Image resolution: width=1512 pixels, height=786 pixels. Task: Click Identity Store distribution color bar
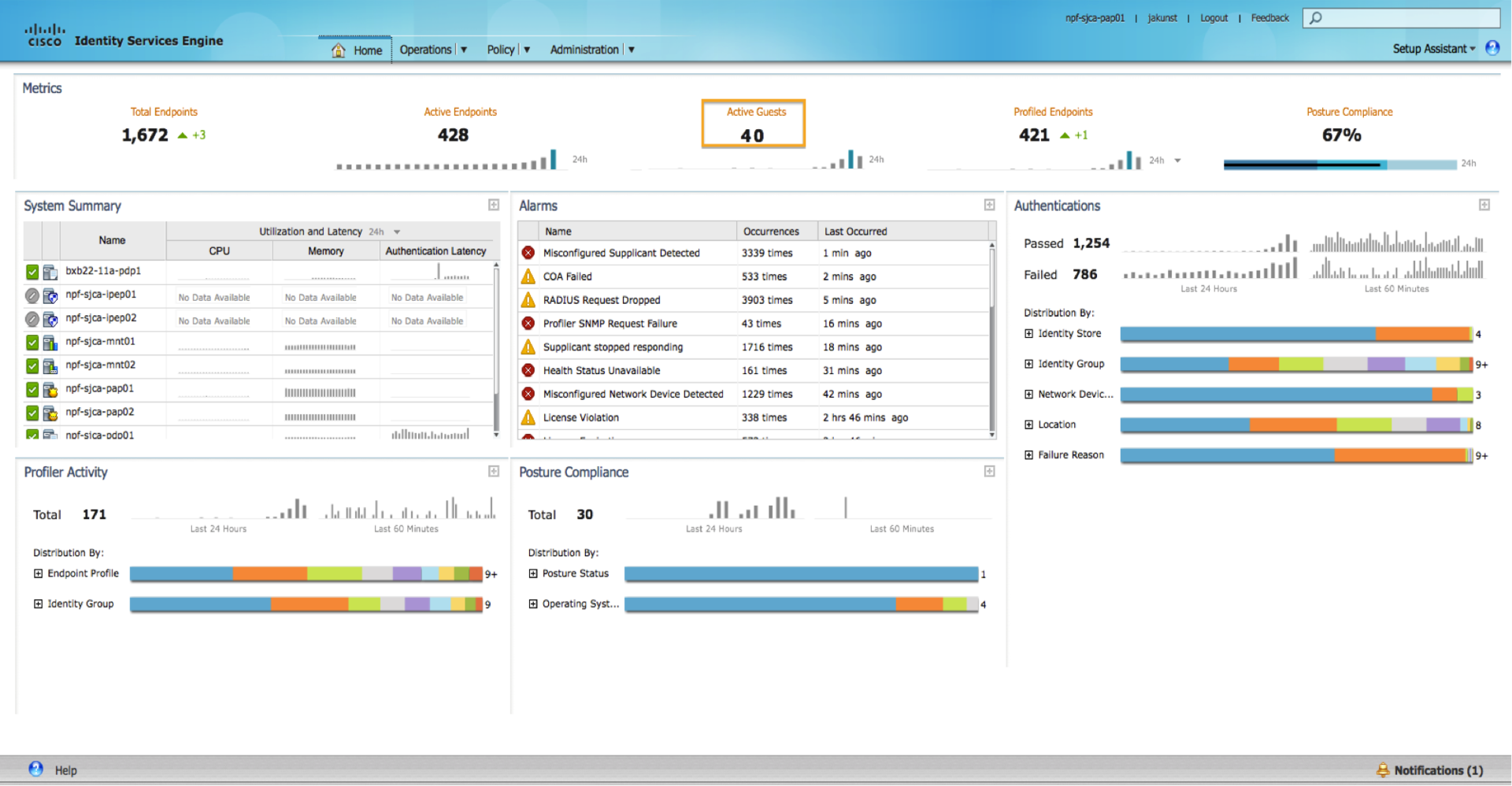(1296, 334)
